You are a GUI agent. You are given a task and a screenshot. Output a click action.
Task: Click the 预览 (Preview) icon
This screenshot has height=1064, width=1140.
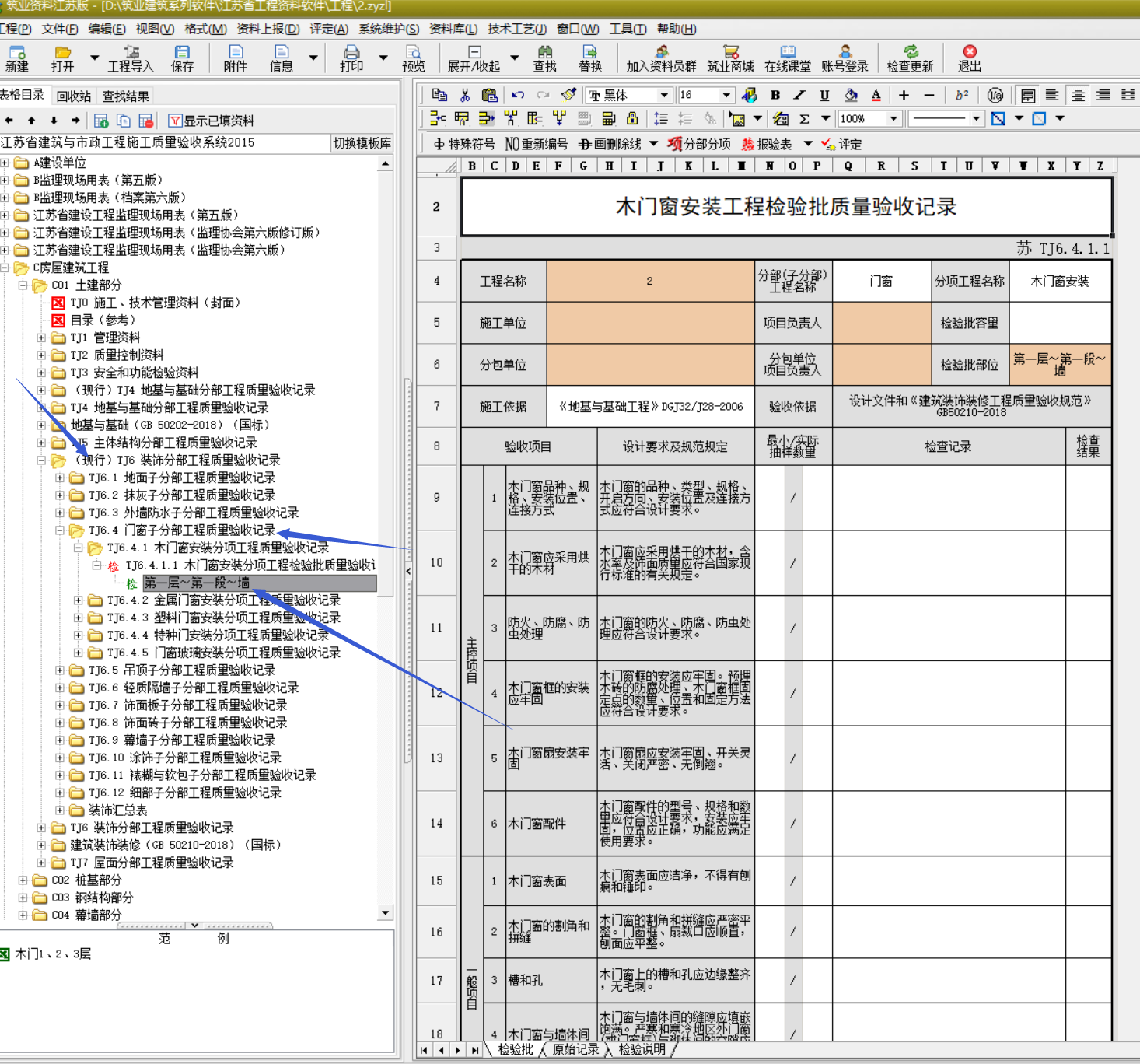click(414, 58)
